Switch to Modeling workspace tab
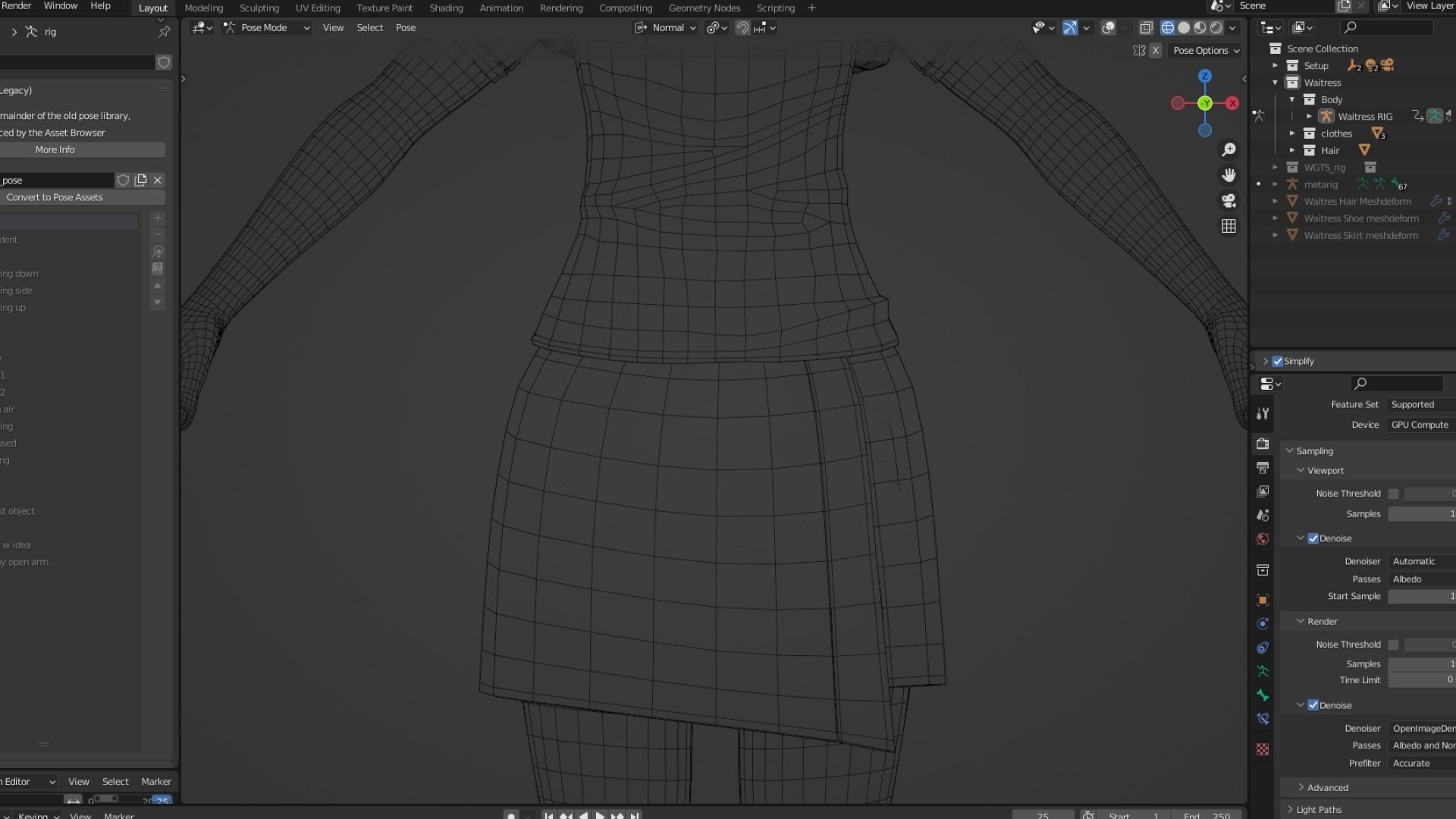1456x819 pixels. (204, 8)
